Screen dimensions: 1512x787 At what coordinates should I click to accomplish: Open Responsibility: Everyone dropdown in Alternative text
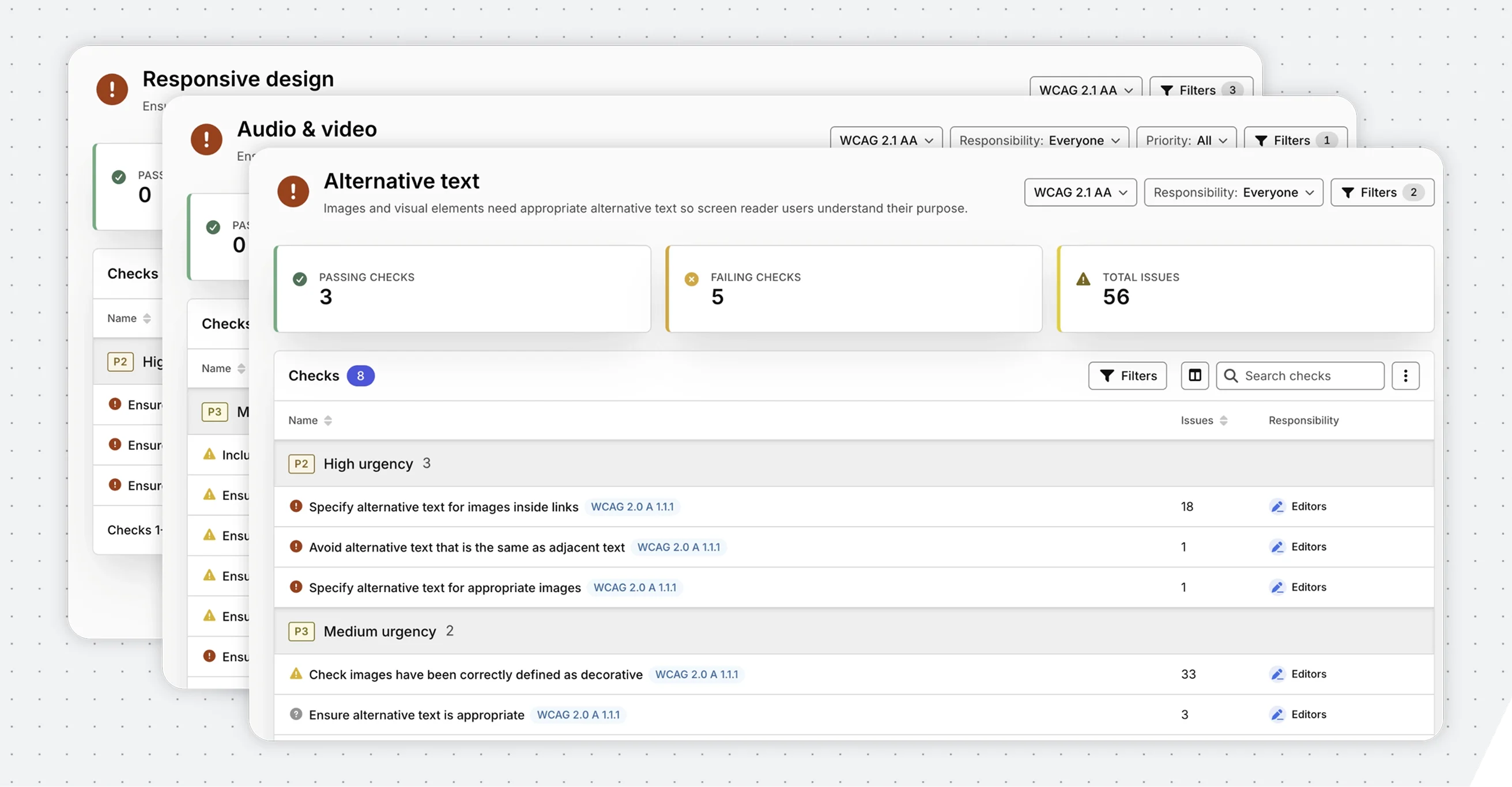click(1233, 192)
